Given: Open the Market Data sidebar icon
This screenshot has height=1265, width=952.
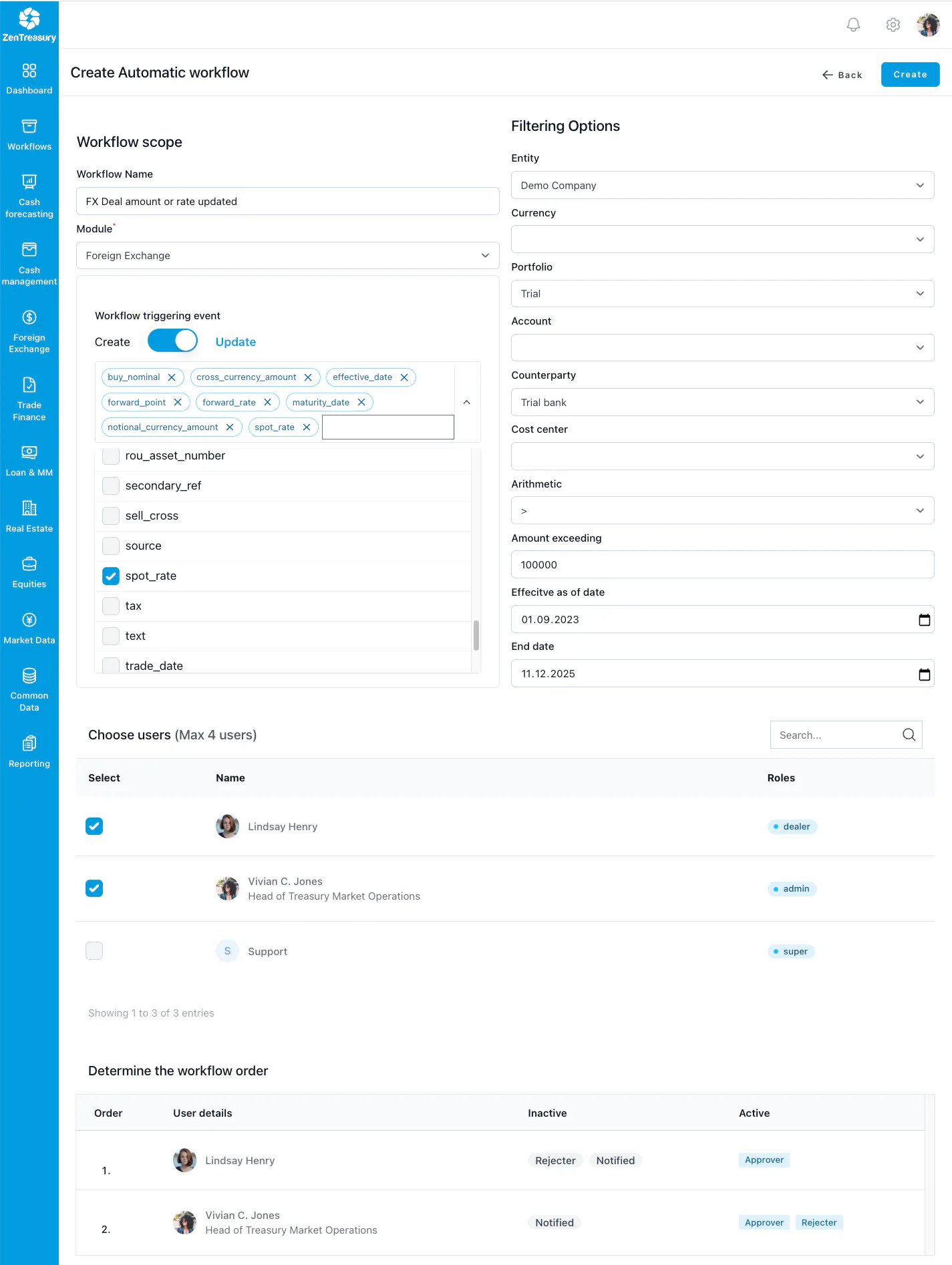Looking at the screenshot, I should [29, 620].
